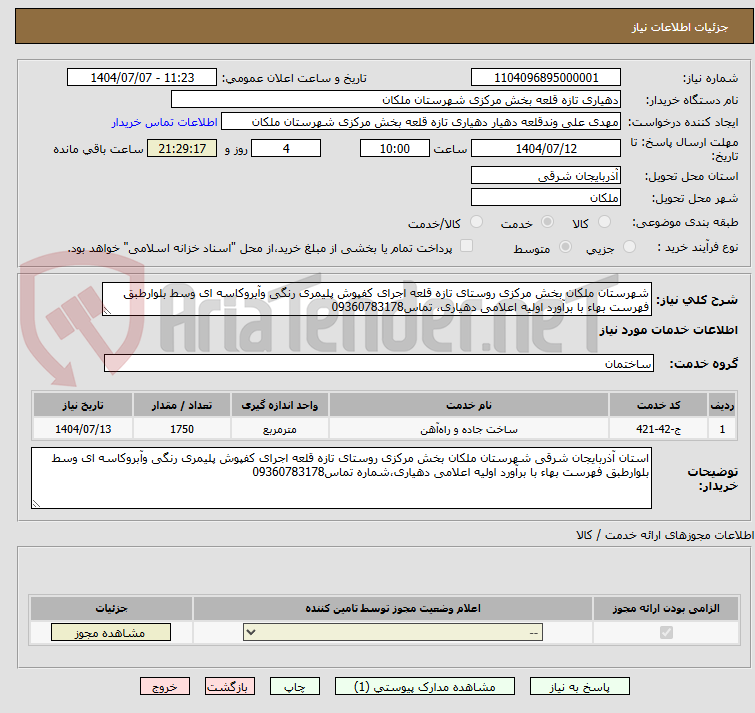Choose 'متوسط' purchase type radio
The width and height of the screenshot is (755, 713).
point(566,247)
